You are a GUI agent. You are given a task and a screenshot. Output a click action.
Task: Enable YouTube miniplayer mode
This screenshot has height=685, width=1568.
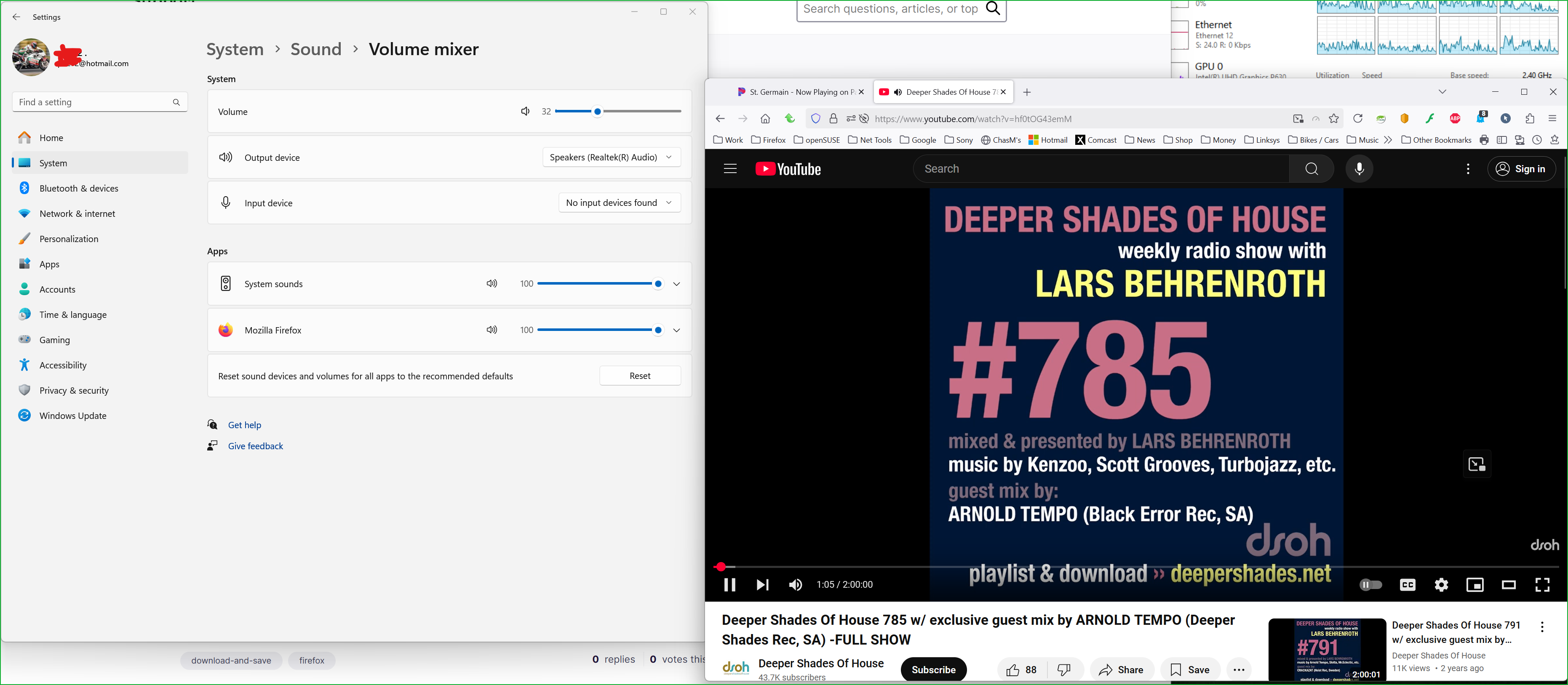pyautogui.click(x=1475, y=585)
